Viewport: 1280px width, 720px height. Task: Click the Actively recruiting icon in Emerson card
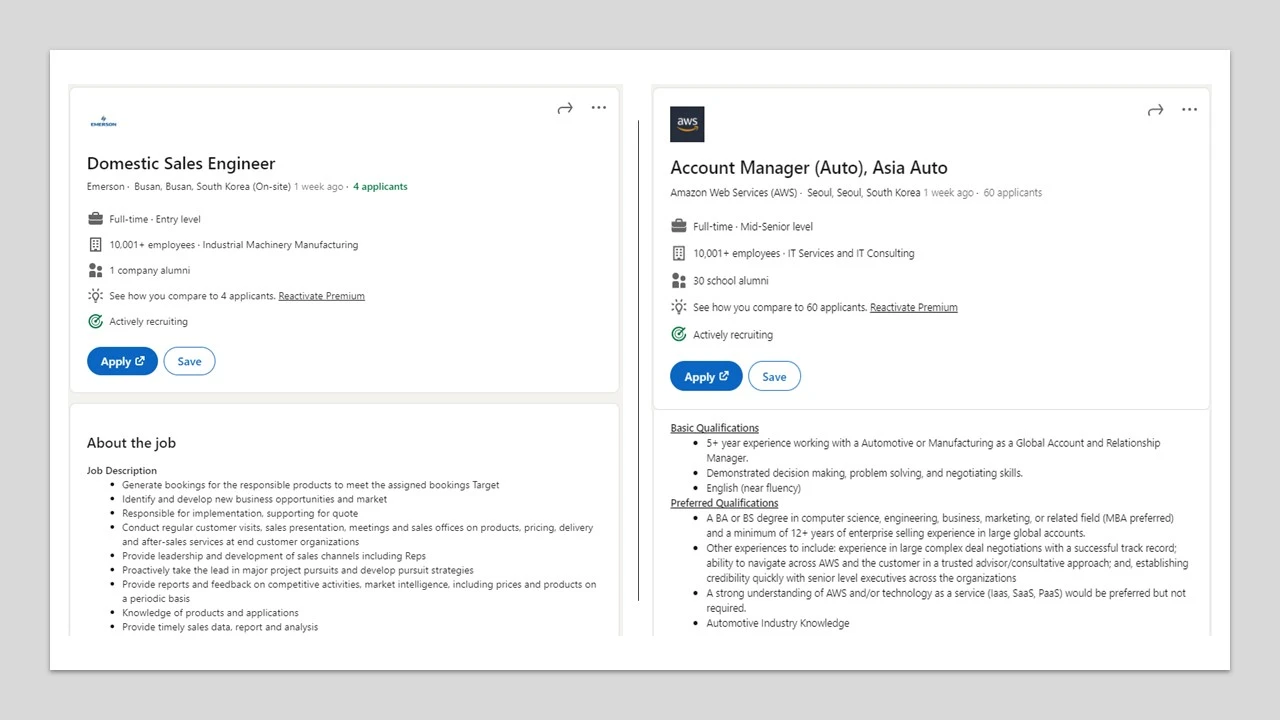[x=95, y=322]
